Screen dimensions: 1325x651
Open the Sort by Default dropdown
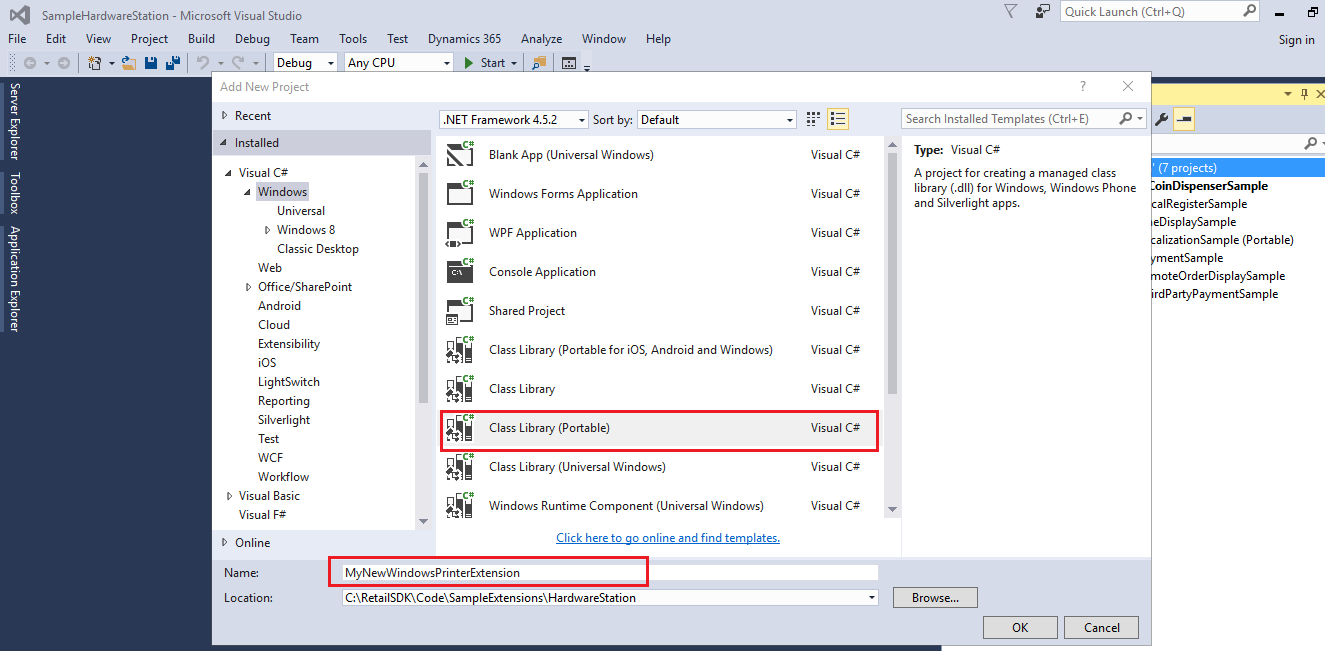(x=790, y=119)
